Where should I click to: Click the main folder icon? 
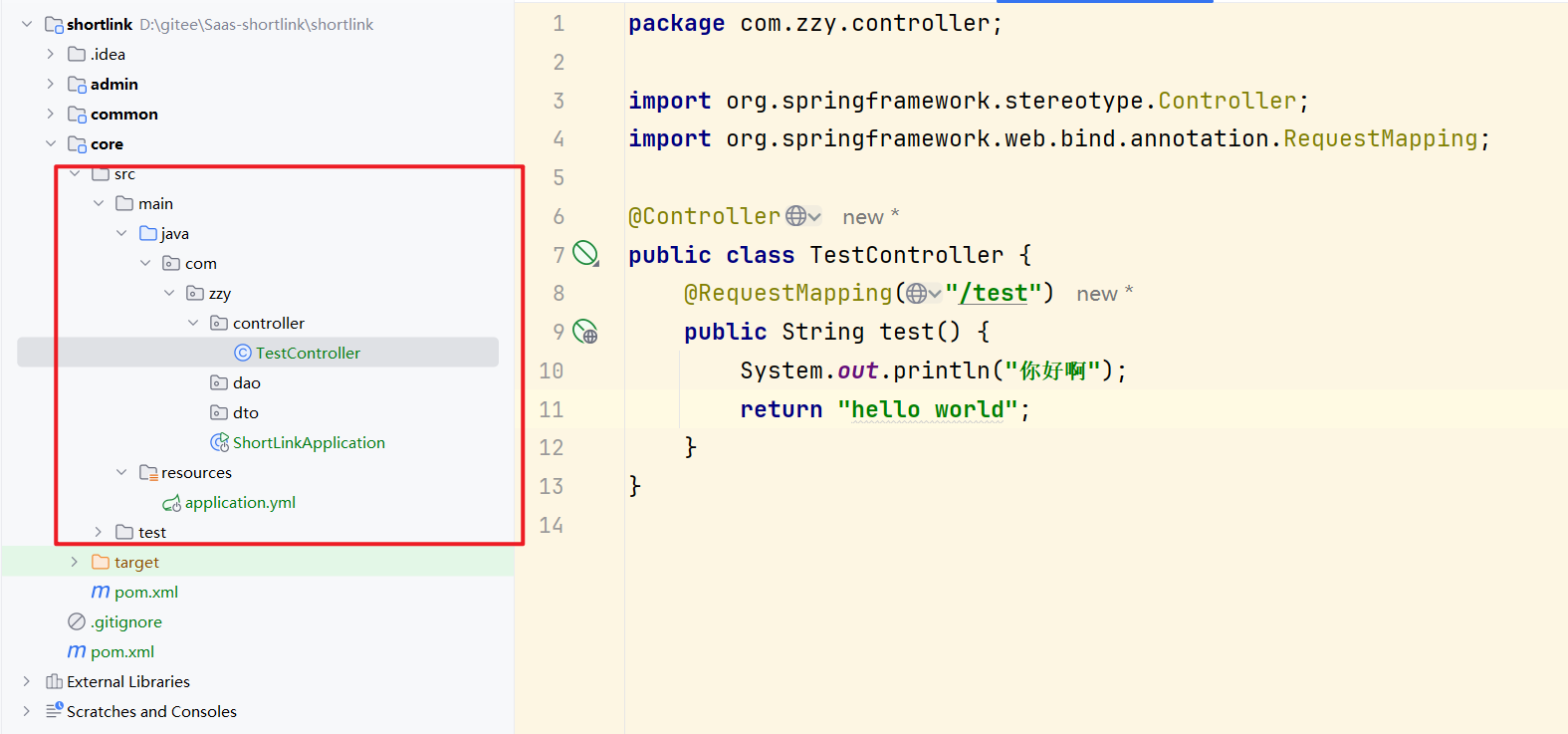(124, 203)
